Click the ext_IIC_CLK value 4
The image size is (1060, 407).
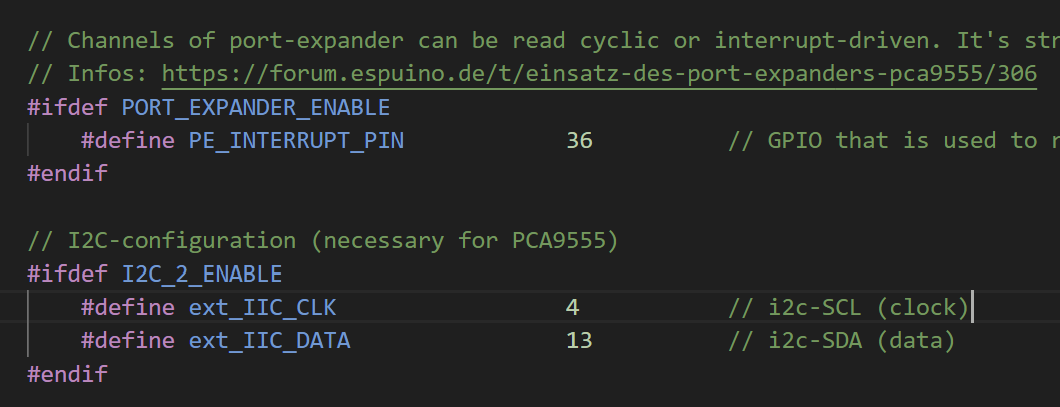click(x=573, y=308)
